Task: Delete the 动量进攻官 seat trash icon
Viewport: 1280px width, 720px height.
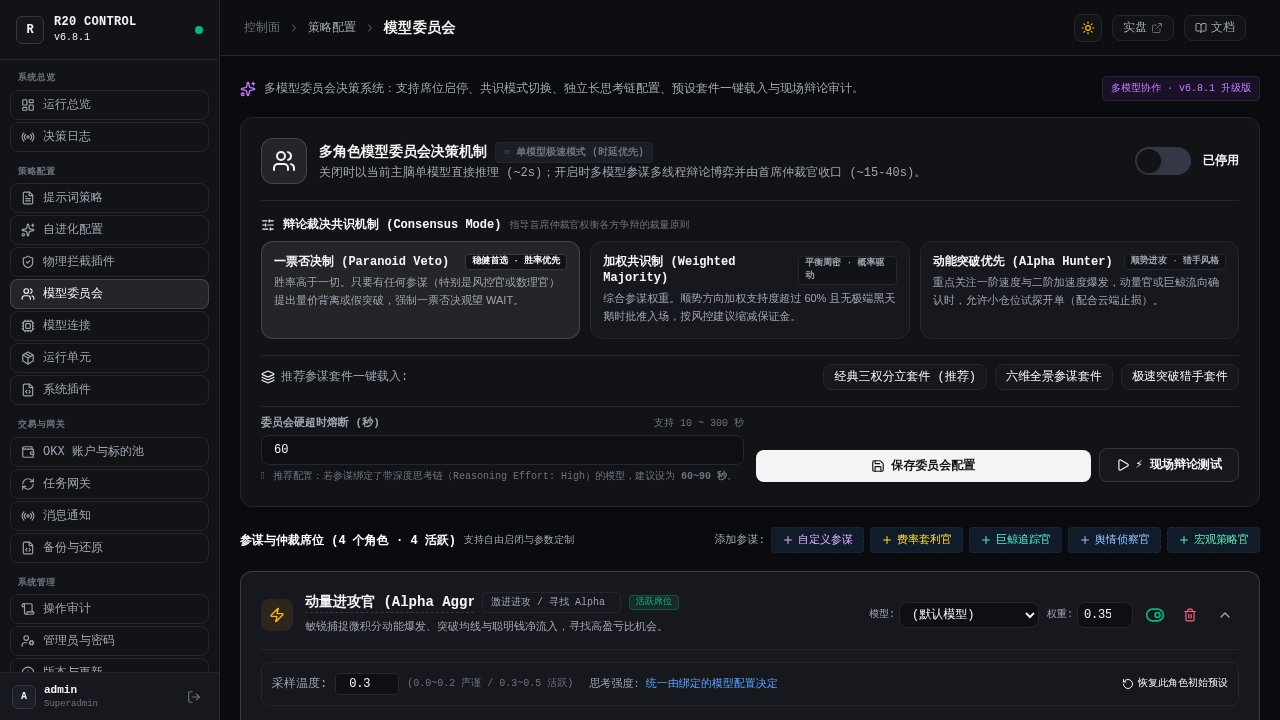Action: coord(1190,615)
